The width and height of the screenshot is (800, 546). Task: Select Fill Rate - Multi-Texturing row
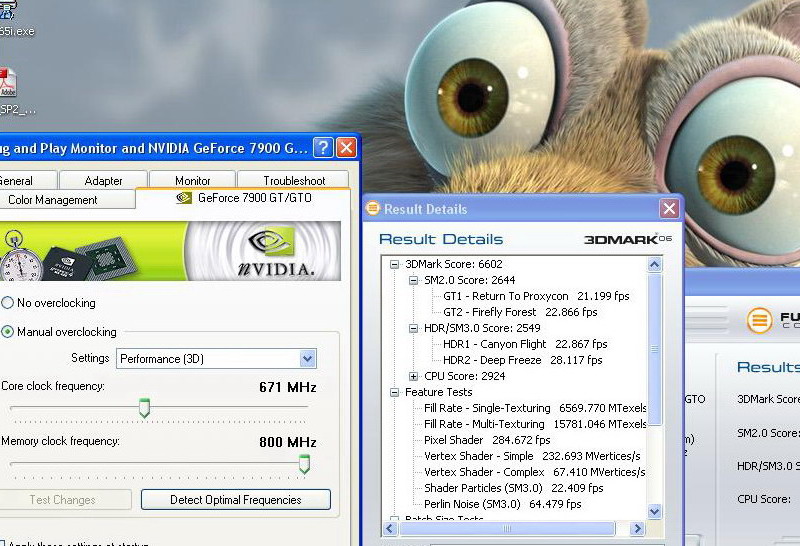(535, 424)
